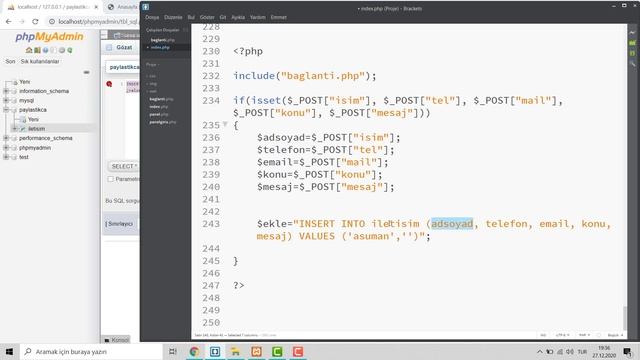Expand the test database node
Screen dimensions: 640x360
(6, 157)
